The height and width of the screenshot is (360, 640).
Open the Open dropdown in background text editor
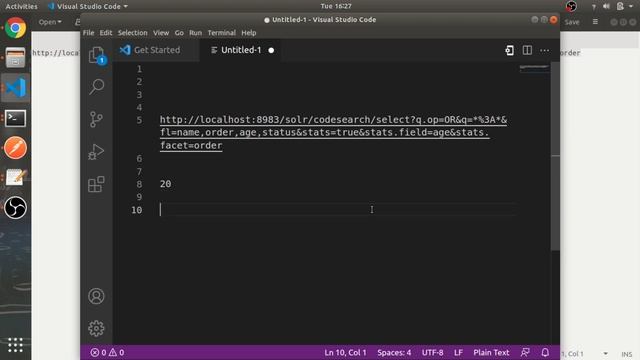coord(50,22)
